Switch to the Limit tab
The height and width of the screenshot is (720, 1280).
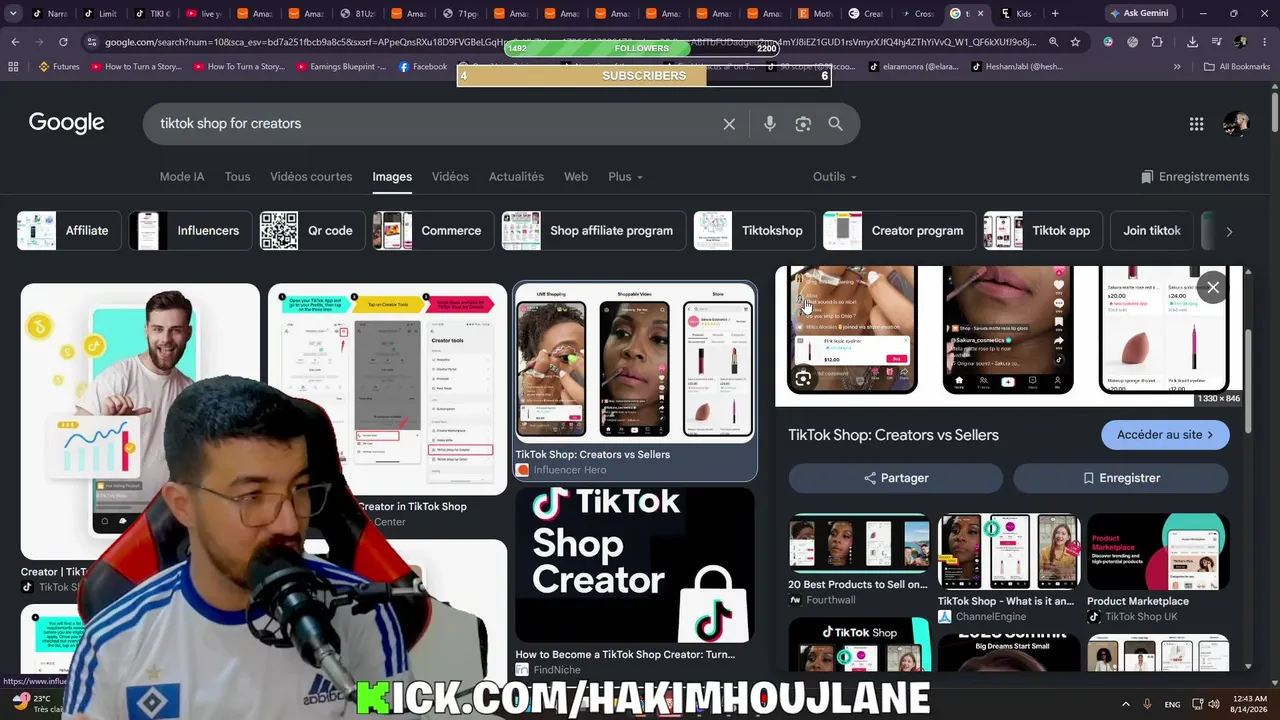[101, 14]
